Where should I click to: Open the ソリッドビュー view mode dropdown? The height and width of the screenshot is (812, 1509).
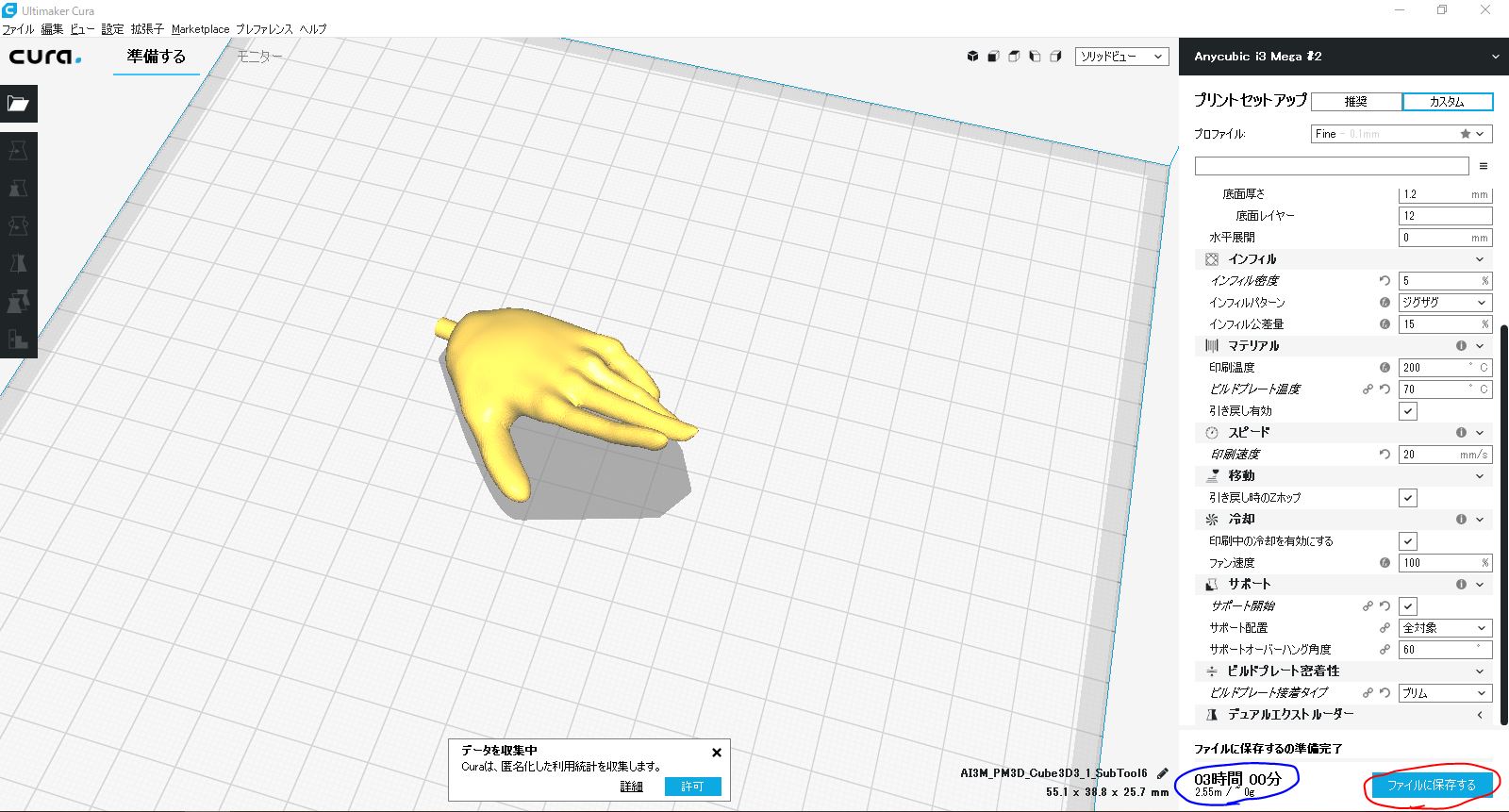1121,57
